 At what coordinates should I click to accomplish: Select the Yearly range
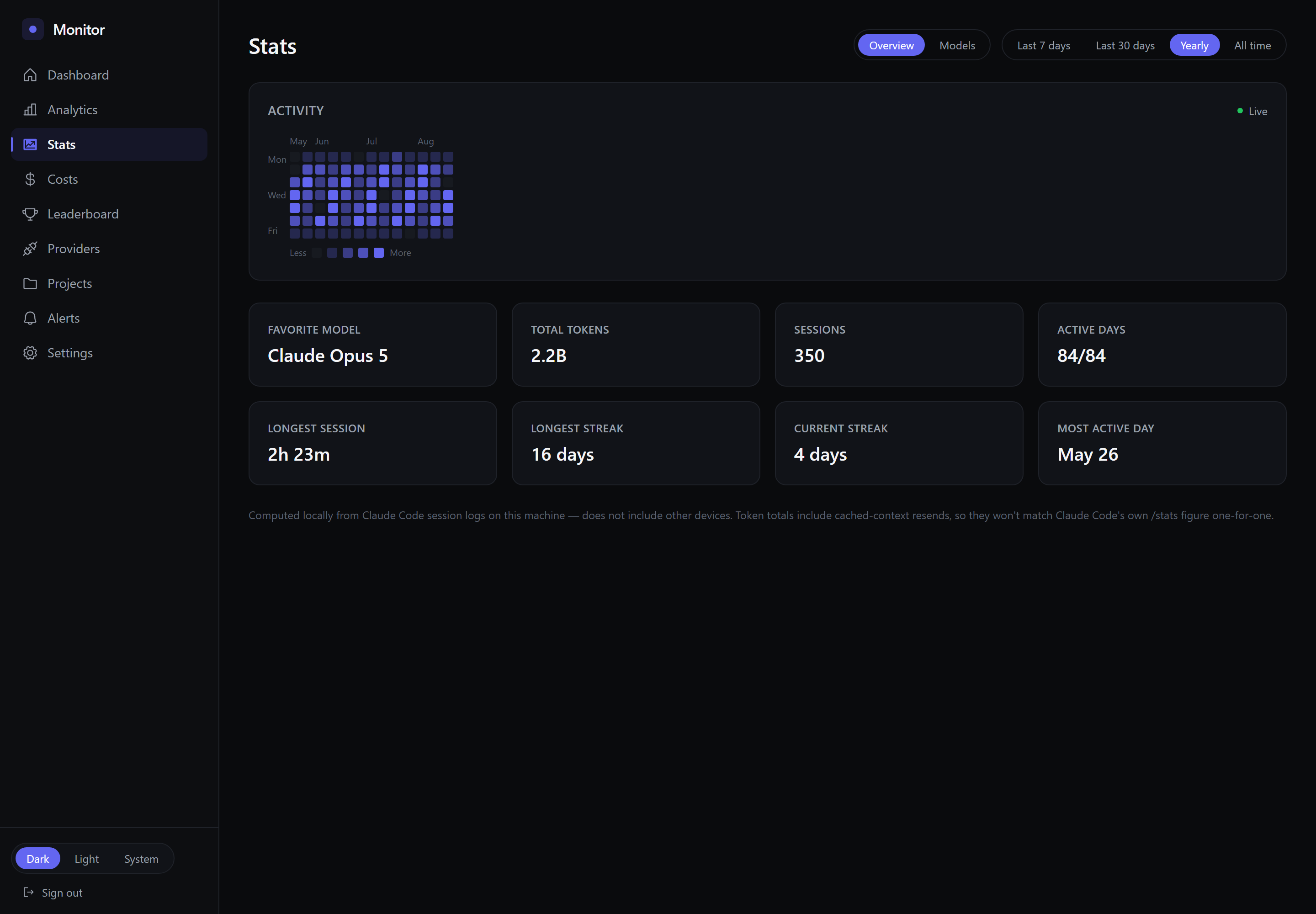click(1194, 45)
